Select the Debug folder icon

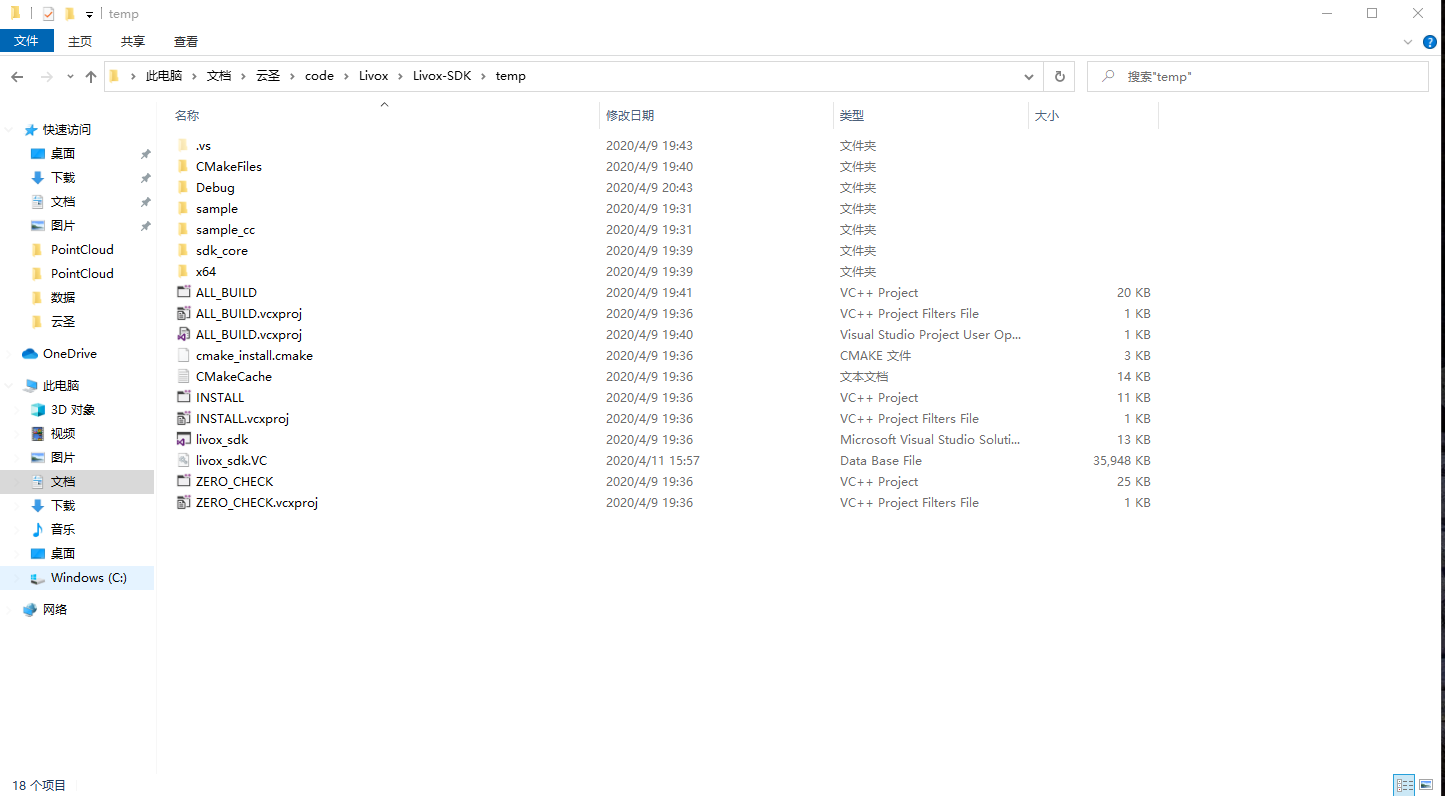point(183,187)
